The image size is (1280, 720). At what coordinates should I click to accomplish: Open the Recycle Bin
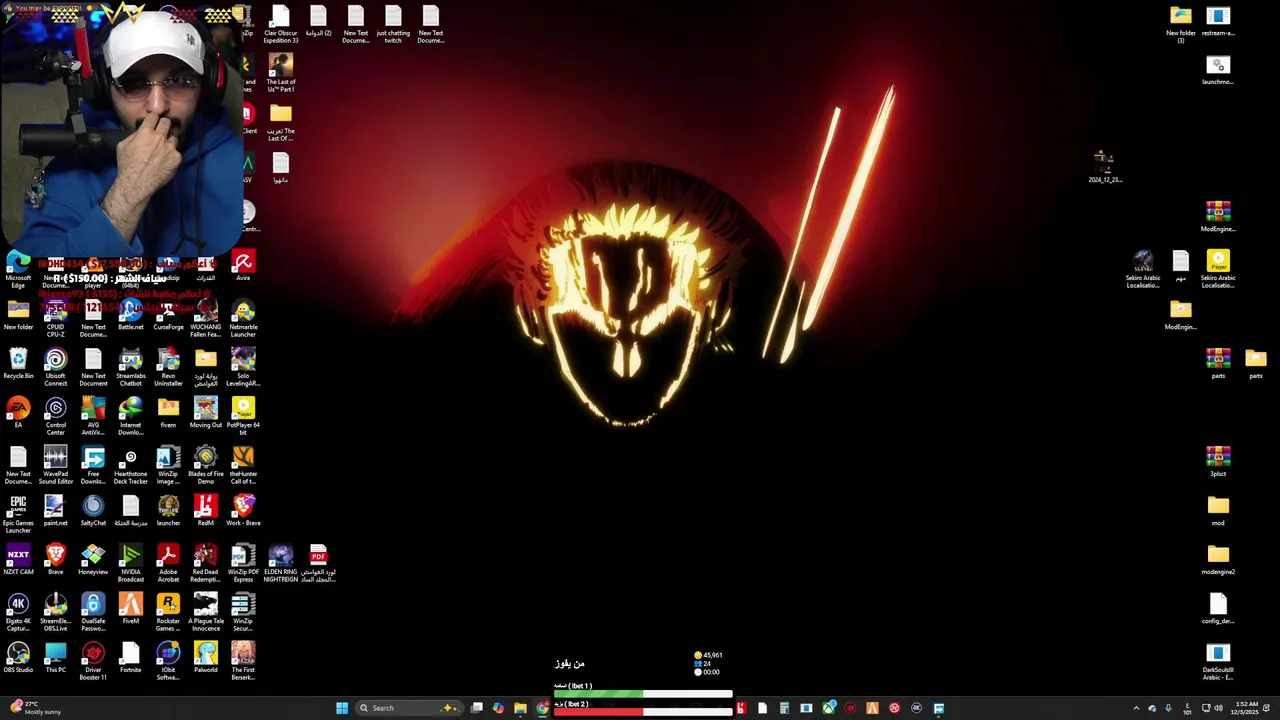point(18,364)
